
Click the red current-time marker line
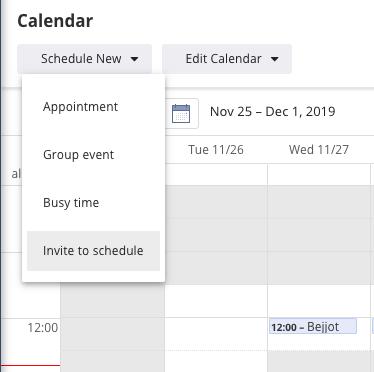point(31,366)
